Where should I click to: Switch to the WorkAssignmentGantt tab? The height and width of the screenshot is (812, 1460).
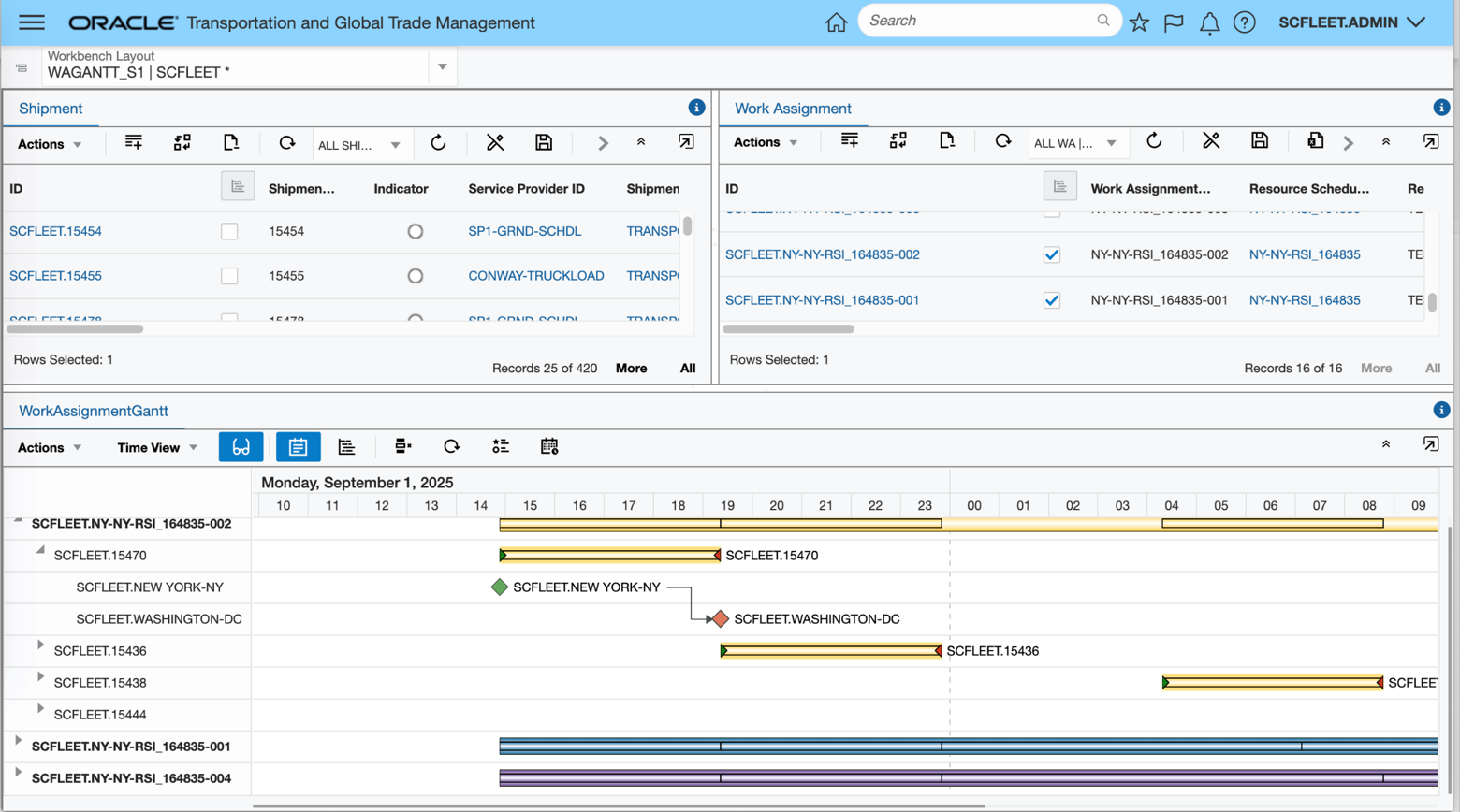click(x=93, y=411)
